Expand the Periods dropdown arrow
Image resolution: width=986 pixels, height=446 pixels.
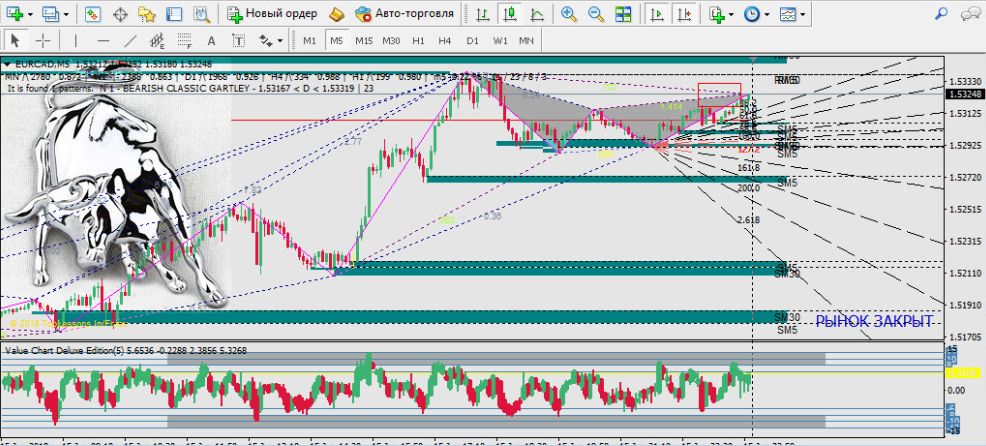tap(767, 14)
